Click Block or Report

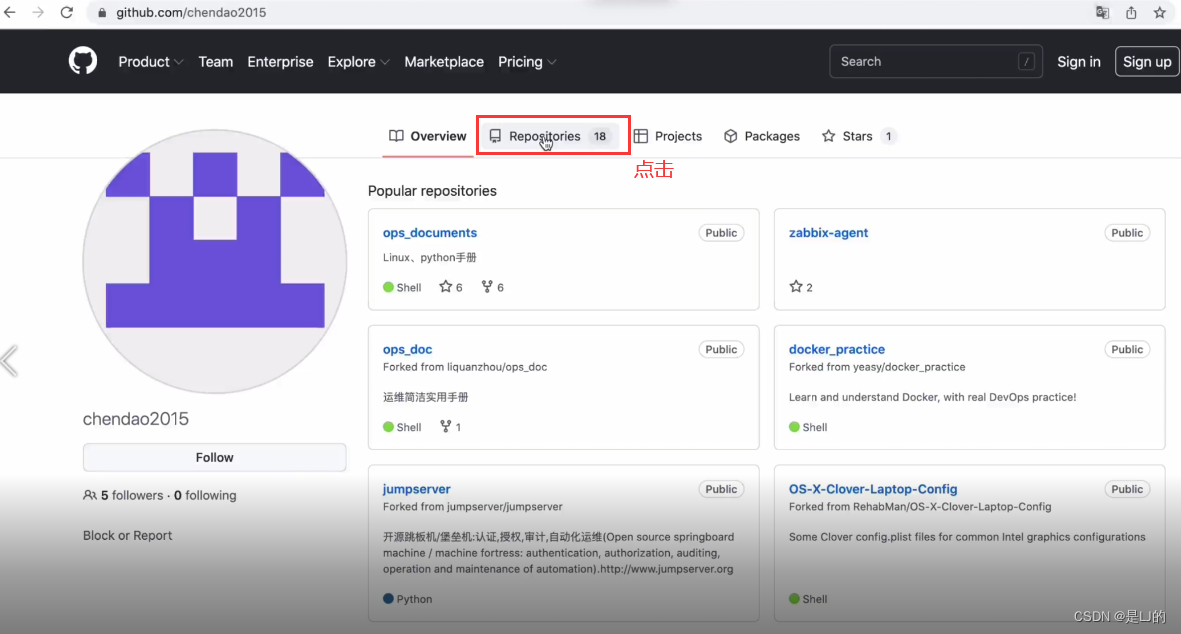coord(127,535)
